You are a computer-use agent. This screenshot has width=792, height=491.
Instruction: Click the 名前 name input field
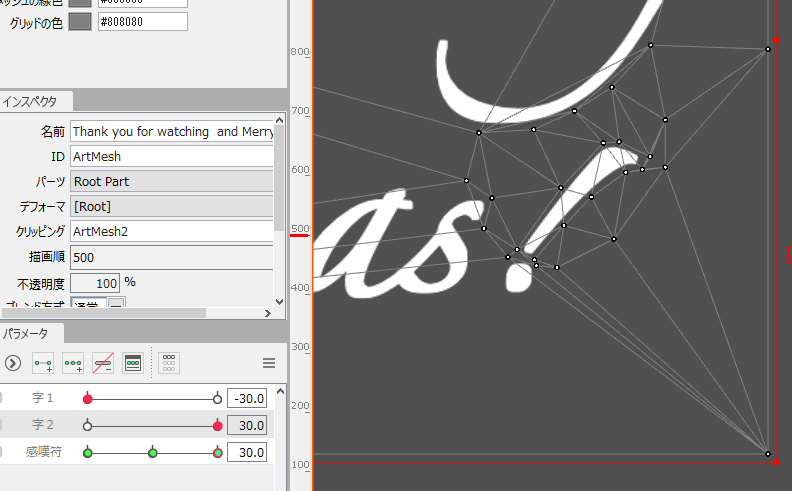click(x=172, y=132)
